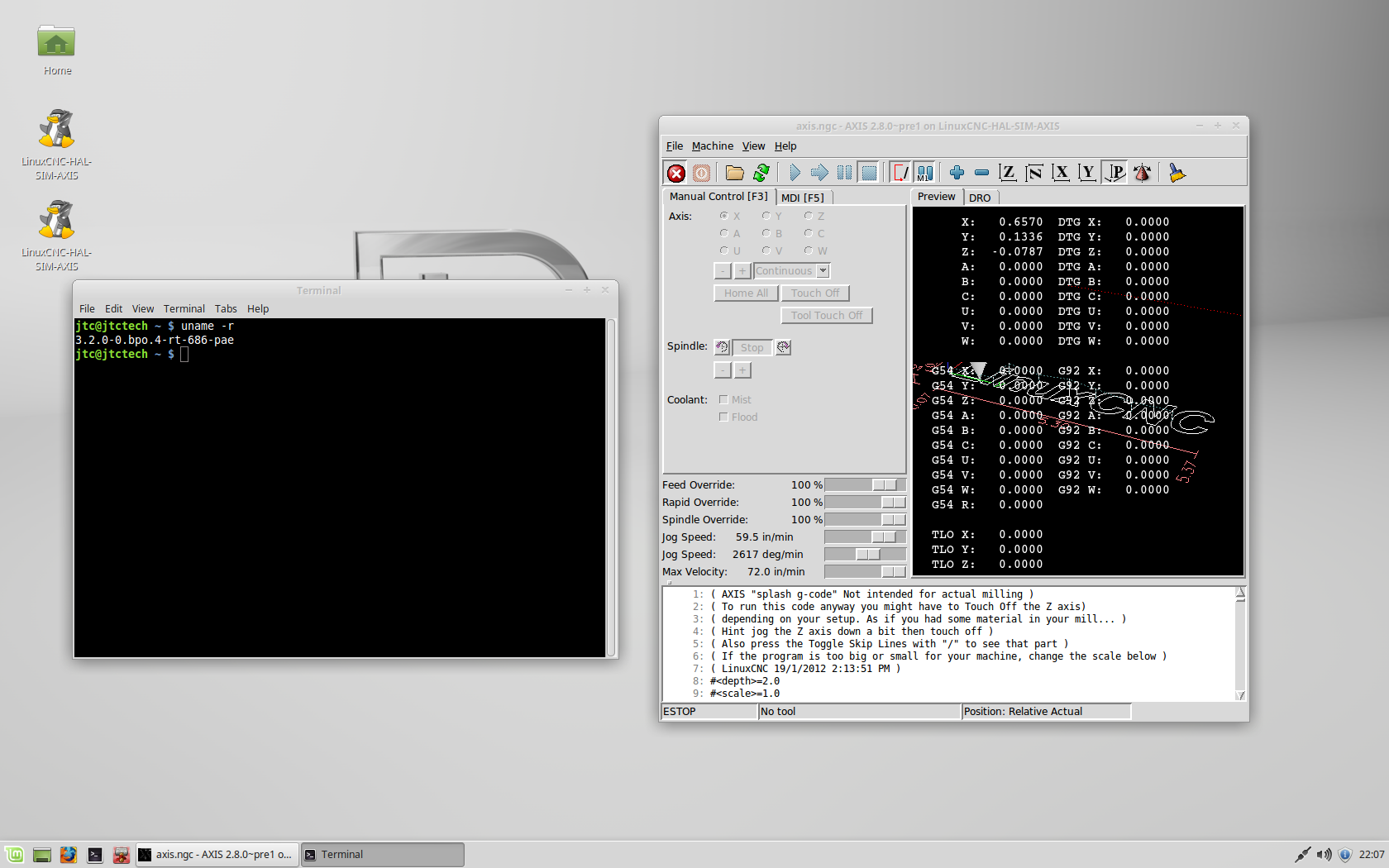This screenshot has height=868, width=1389.
Task: Zoom out the preview with minus icon
Action: click(981, 173)
